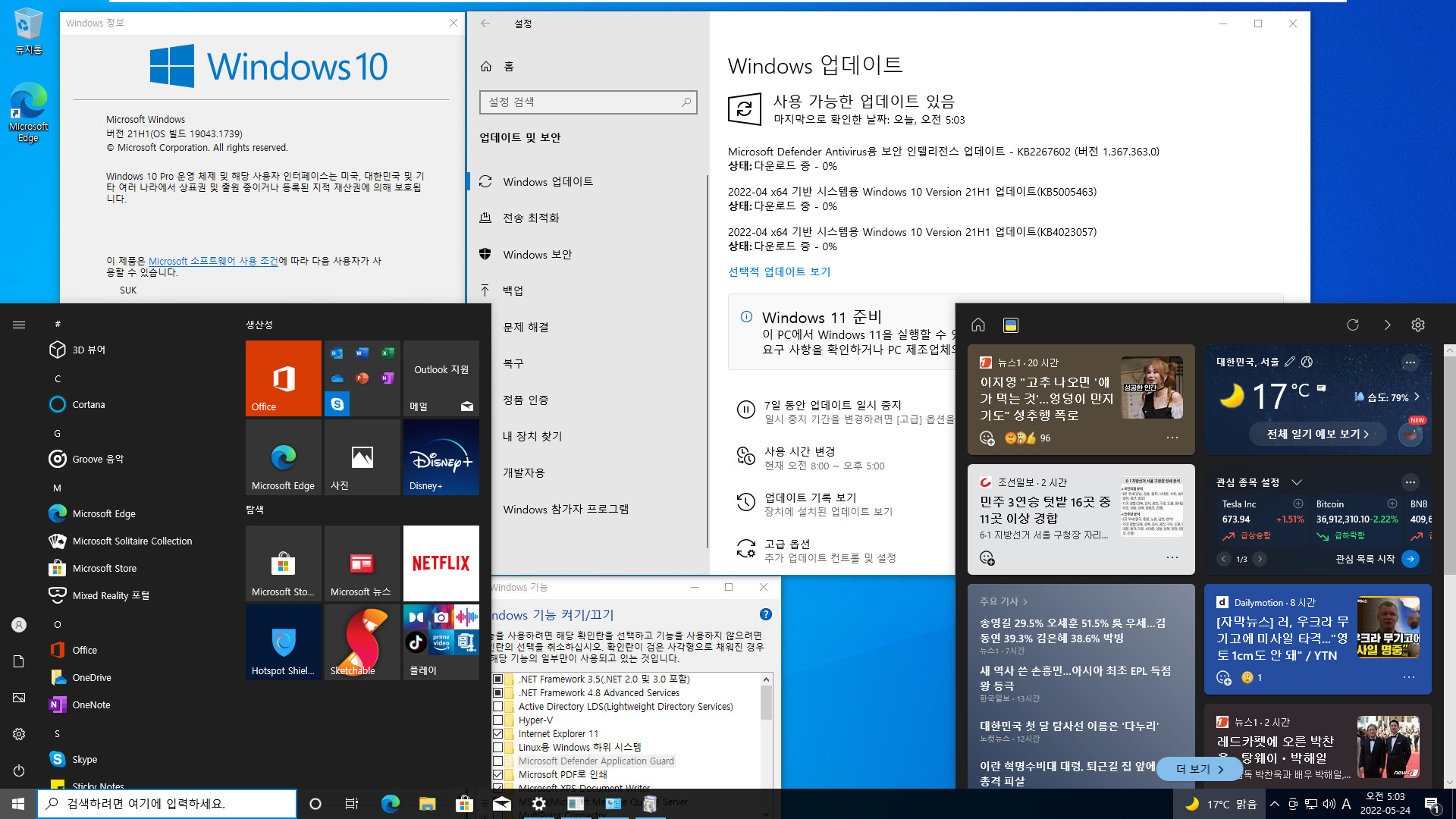The width and height of the screenshot is (1456, 819).
Task: Uncheck Microsoft PDF로 인쇄 feature
Action: point(498,775)
